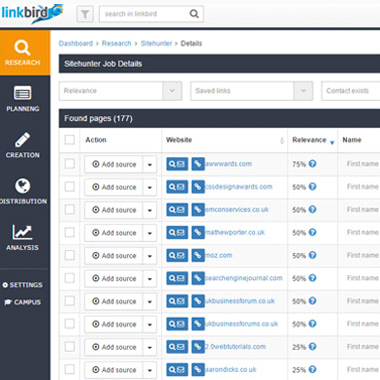Screen dimensions: 380x380
Task: Click search/mail icon for ukbusinessforums.co.uk row
Action: (177, 324)
